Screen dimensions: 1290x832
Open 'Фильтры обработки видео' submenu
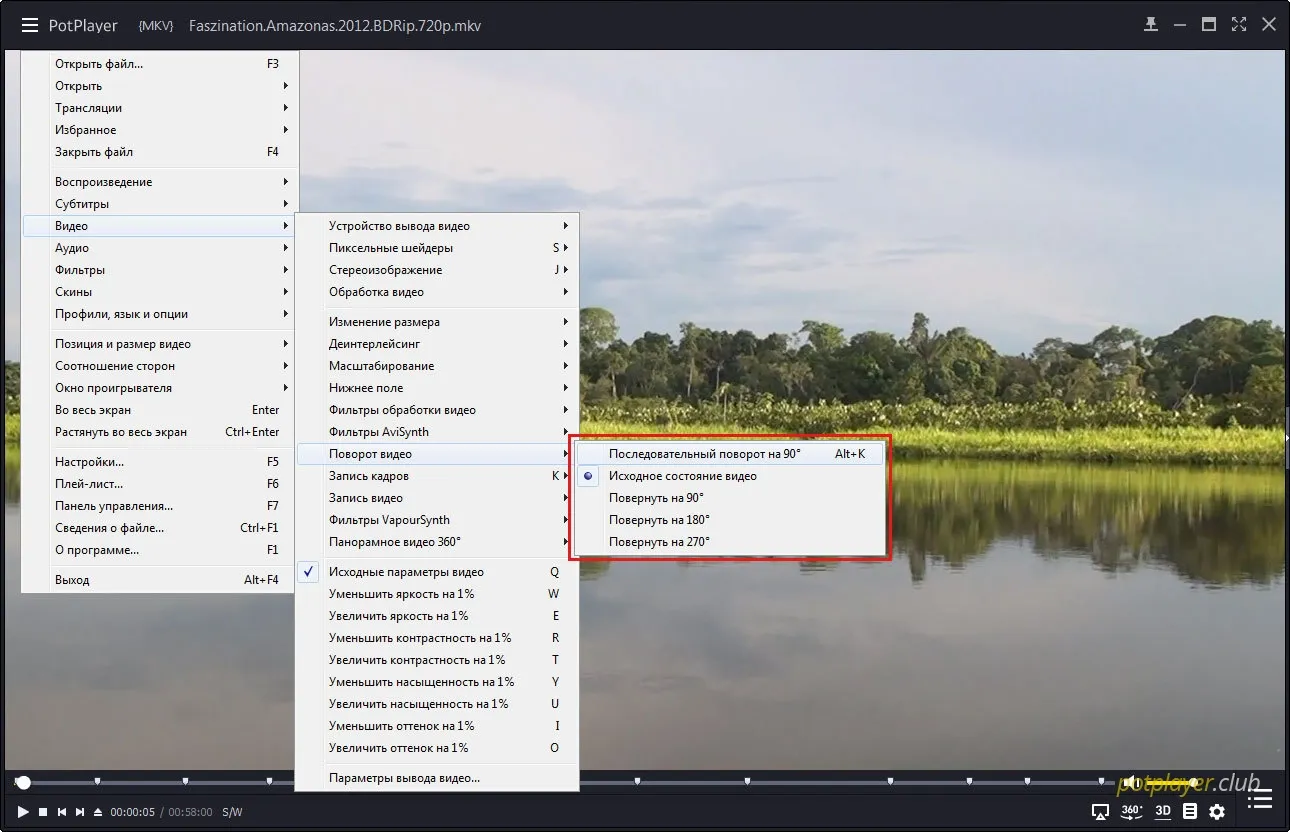pyautogui.click(x=437, y=410)
